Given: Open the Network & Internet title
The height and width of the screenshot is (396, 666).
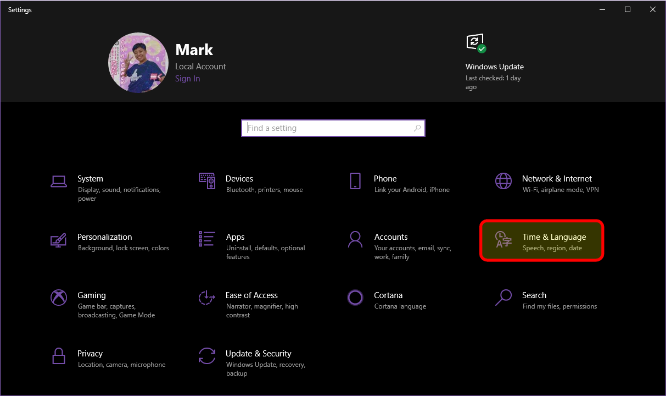Looking at the screenshot, I should pyautogui.click(x=557, y=179).
